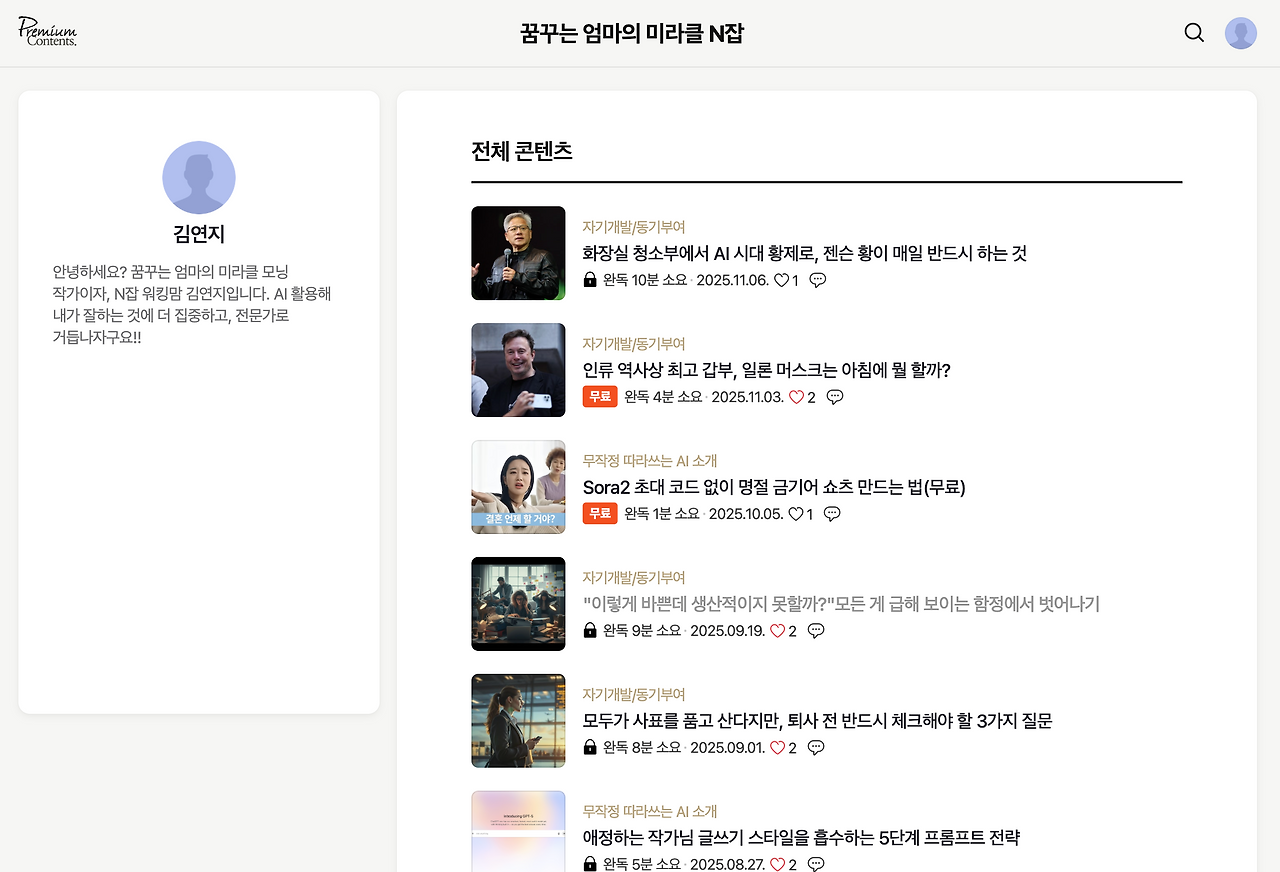Open the 사표 article thumbnail of woman at airport
This screenshot has height=872, width=1280.
click(x=518, y=721)
